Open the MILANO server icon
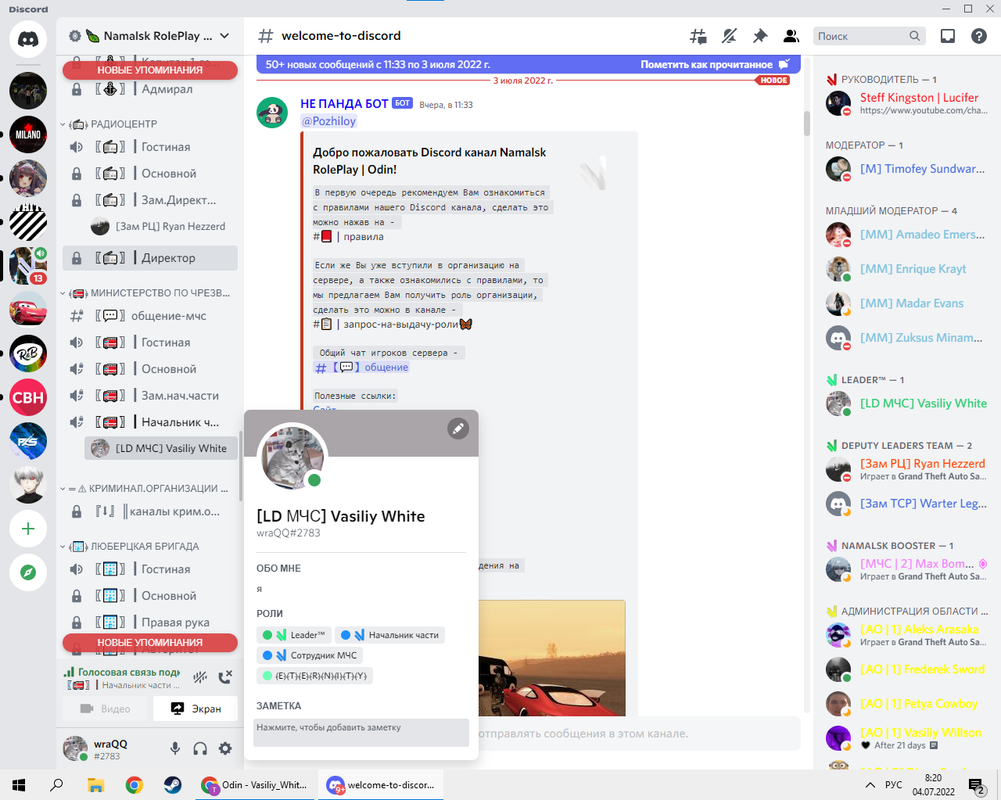Viewport: 1001px width, 800px height. [x=28, y=134]
